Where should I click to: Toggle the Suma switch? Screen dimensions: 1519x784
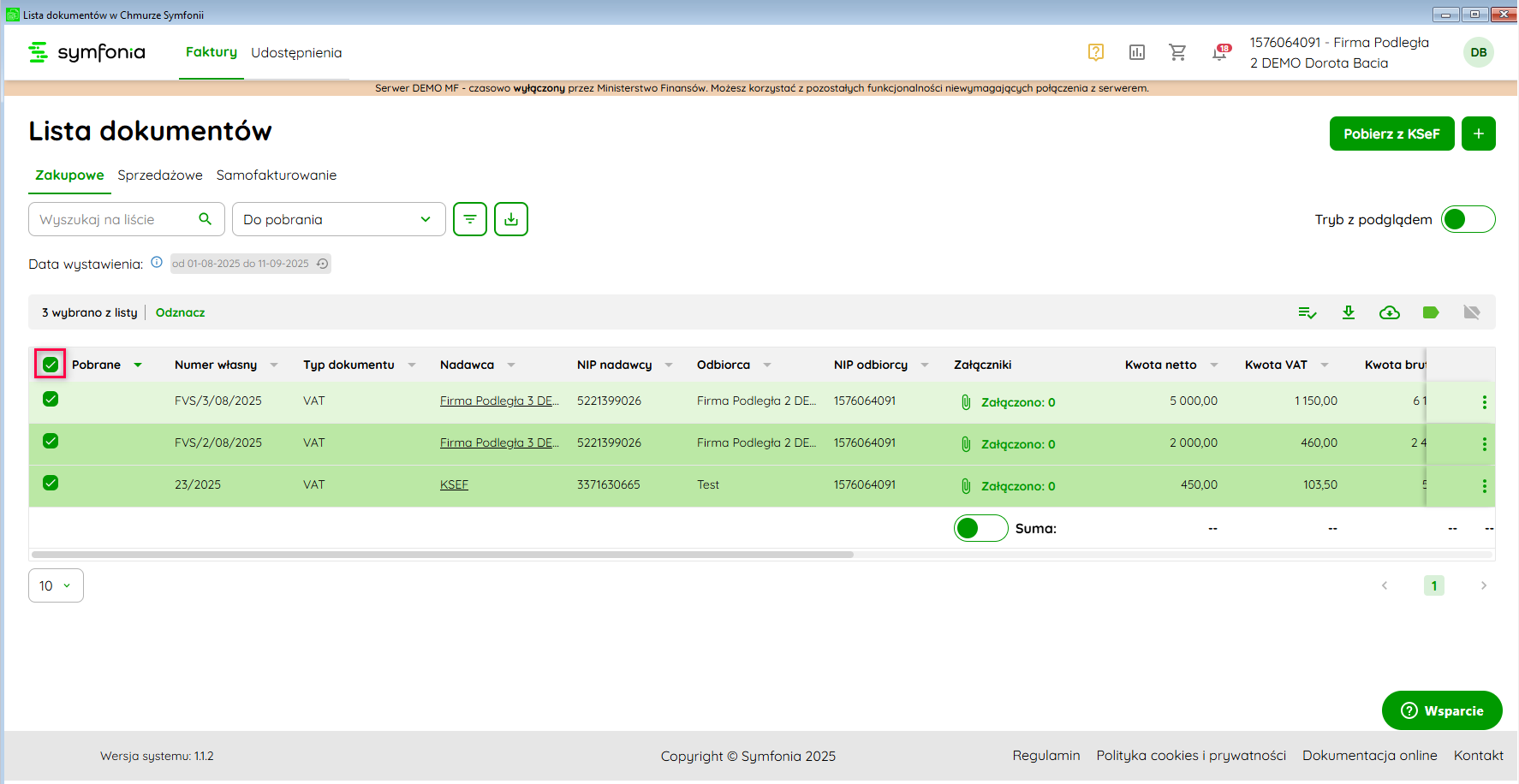(x=980, y=529)
